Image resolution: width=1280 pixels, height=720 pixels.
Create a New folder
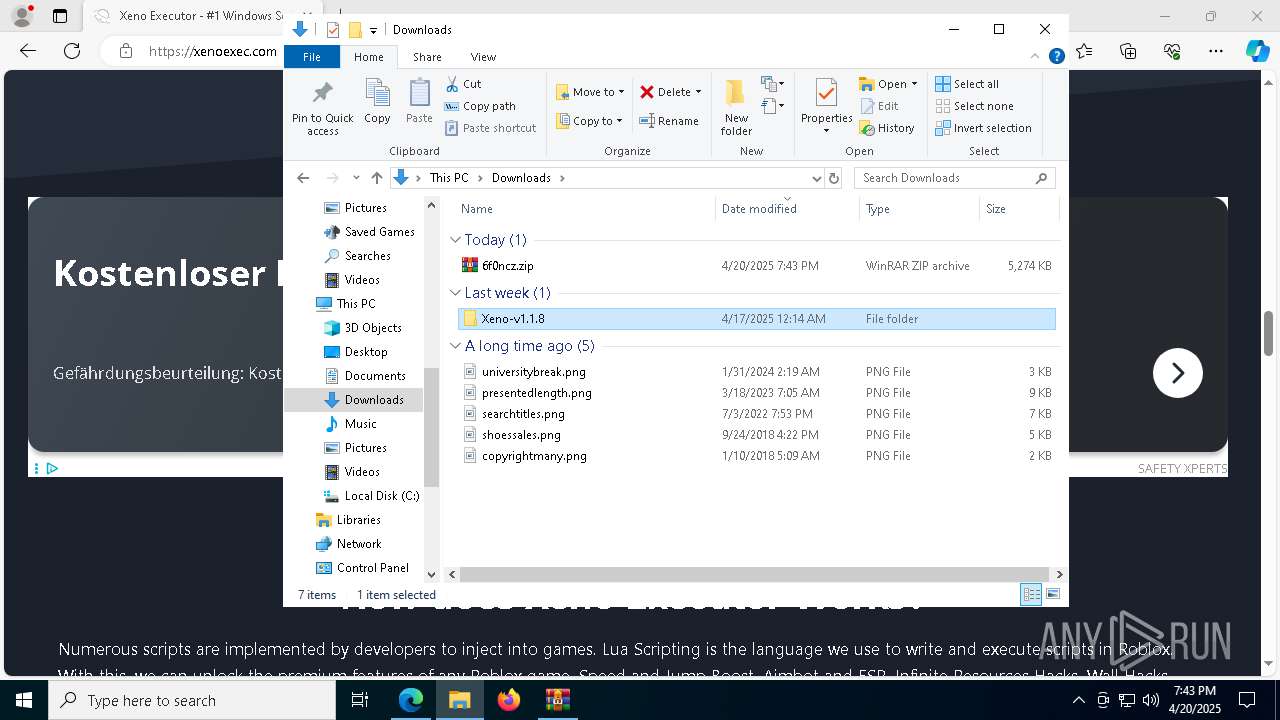(736, 108)
